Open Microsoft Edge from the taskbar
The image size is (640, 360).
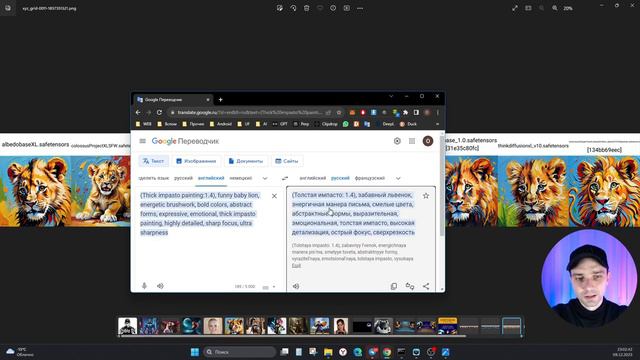coord(358,352)
